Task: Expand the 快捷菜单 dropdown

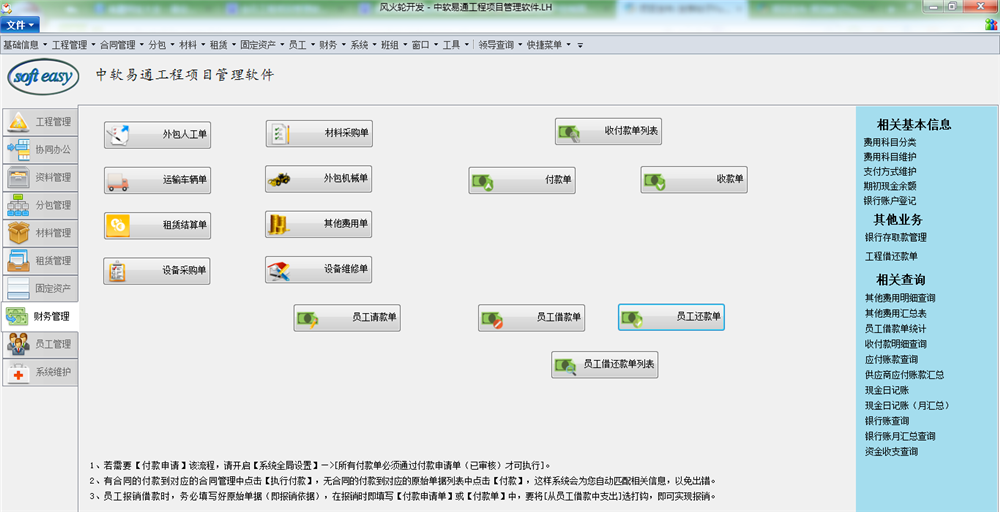Action: (547, 45)
